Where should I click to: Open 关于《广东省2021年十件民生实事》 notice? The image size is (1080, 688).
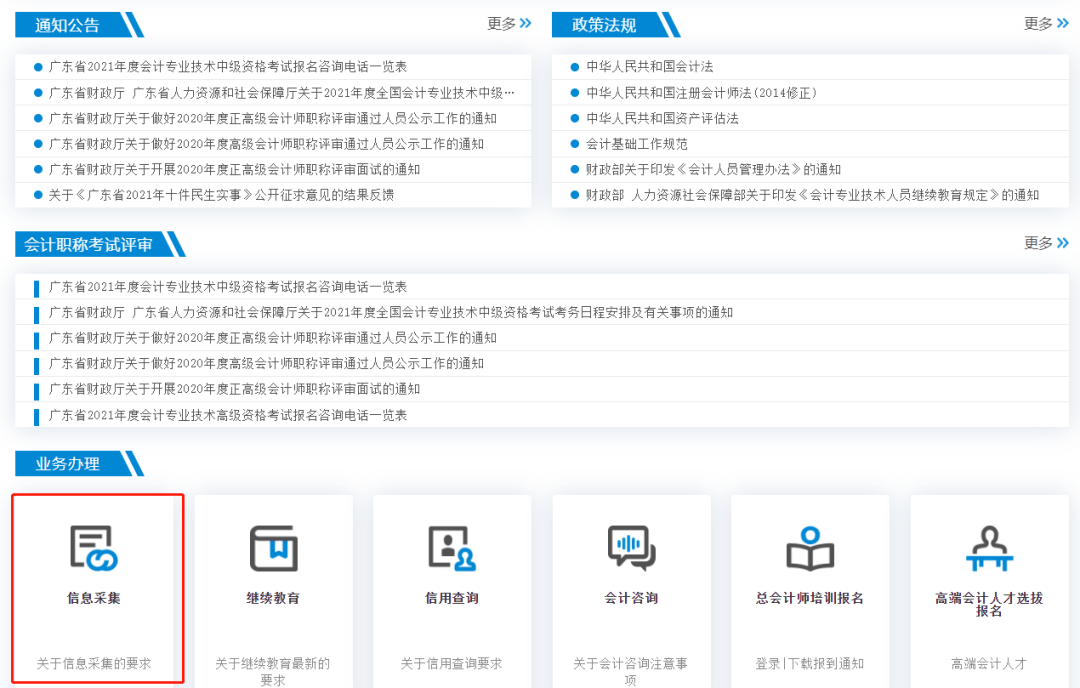(221, 195)
